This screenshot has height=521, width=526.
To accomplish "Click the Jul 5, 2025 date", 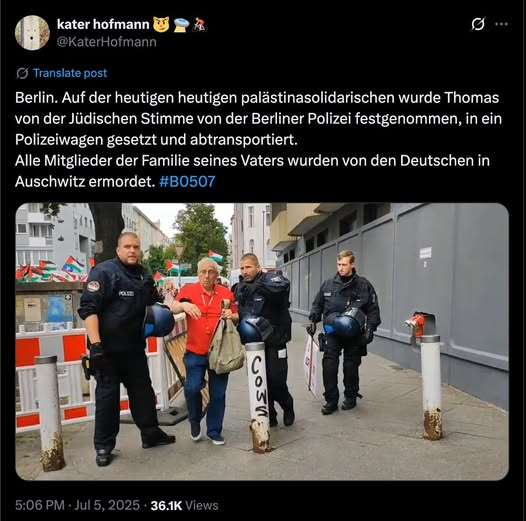I will pos(107,505).
